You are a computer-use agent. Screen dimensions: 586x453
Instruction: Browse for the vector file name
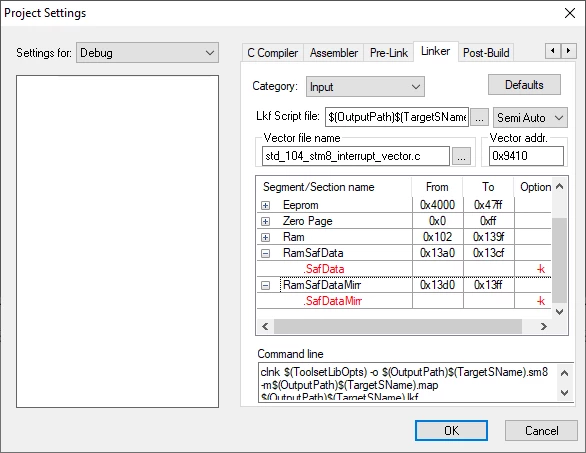click(461, 156)
